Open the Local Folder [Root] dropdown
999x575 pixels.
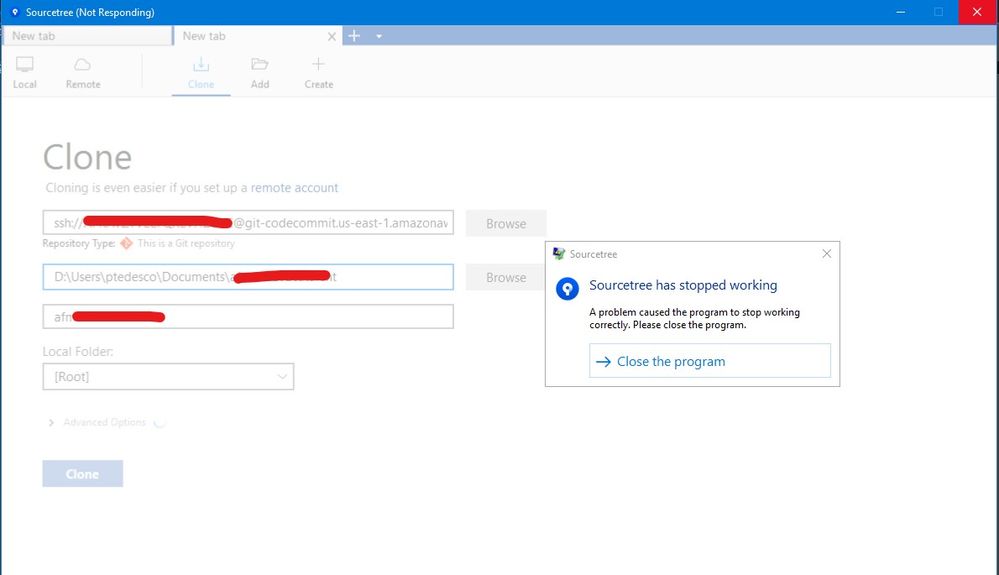click(168, 376)
